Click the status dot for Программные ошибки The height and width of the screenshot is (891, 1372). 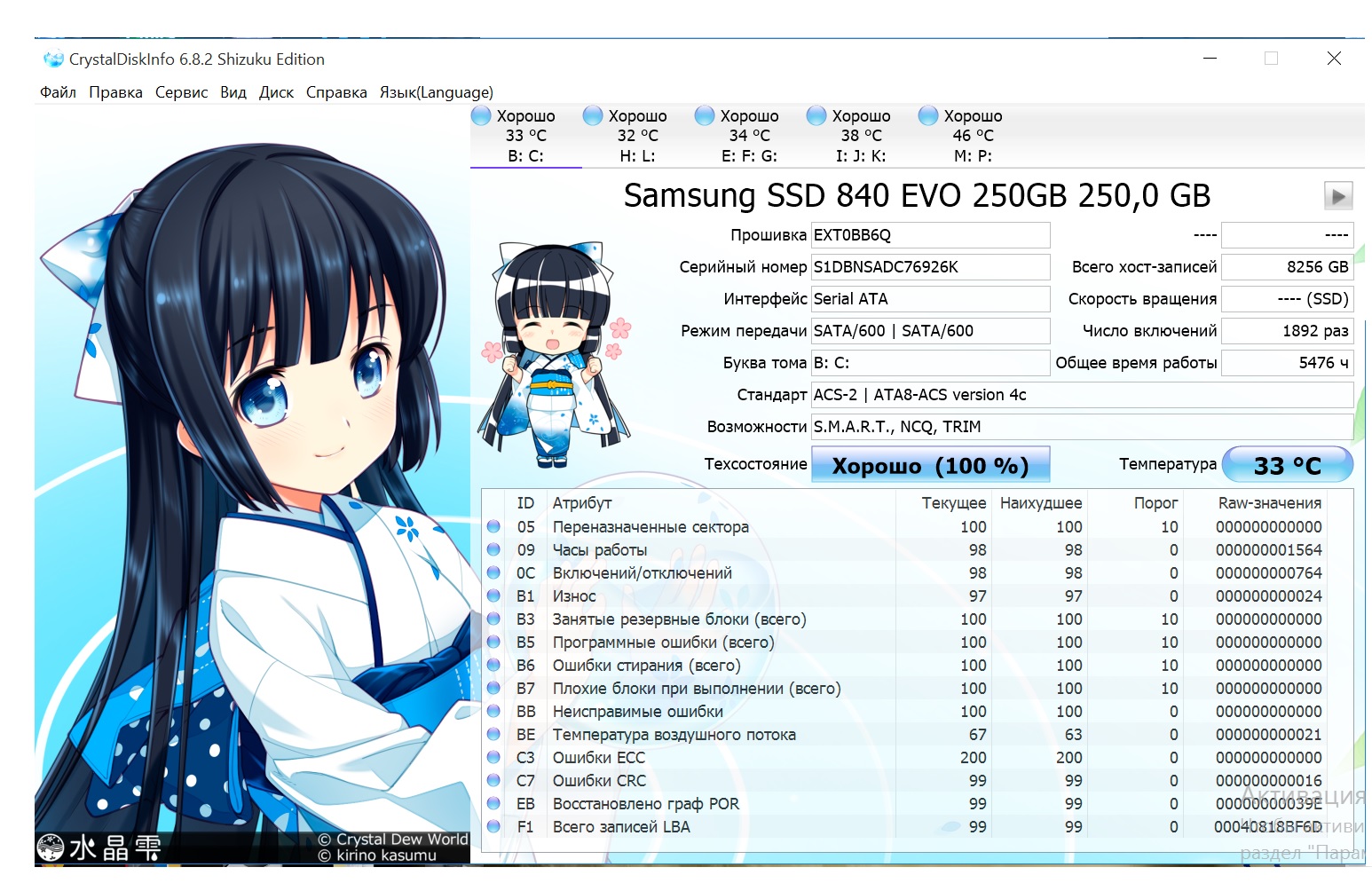(494, 643)
